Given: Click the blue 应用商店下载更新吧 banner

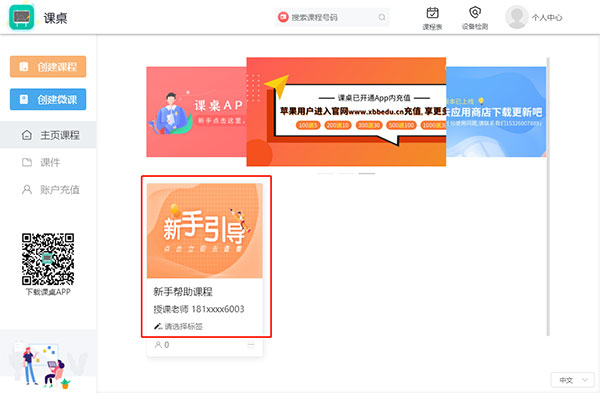Looking at the screenshot, I should [496, 112].
